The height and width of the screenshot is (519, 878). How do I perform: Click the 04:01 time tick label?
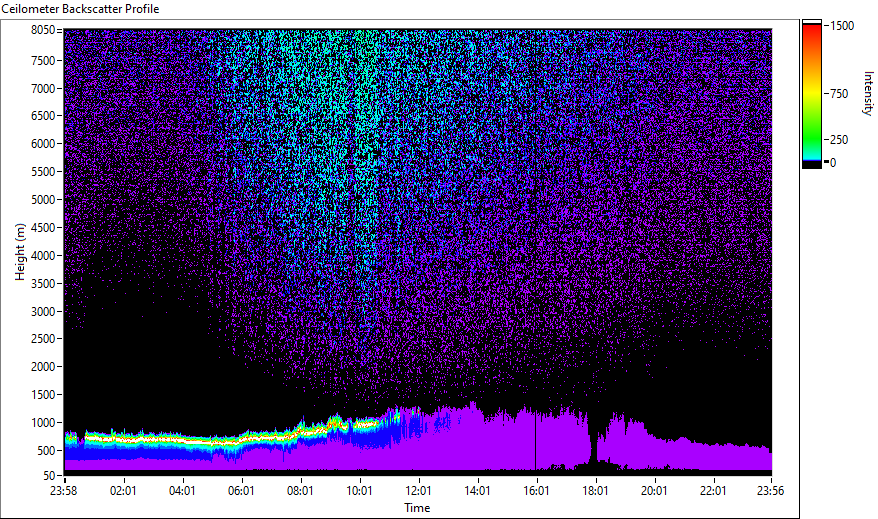coord(182,491)
